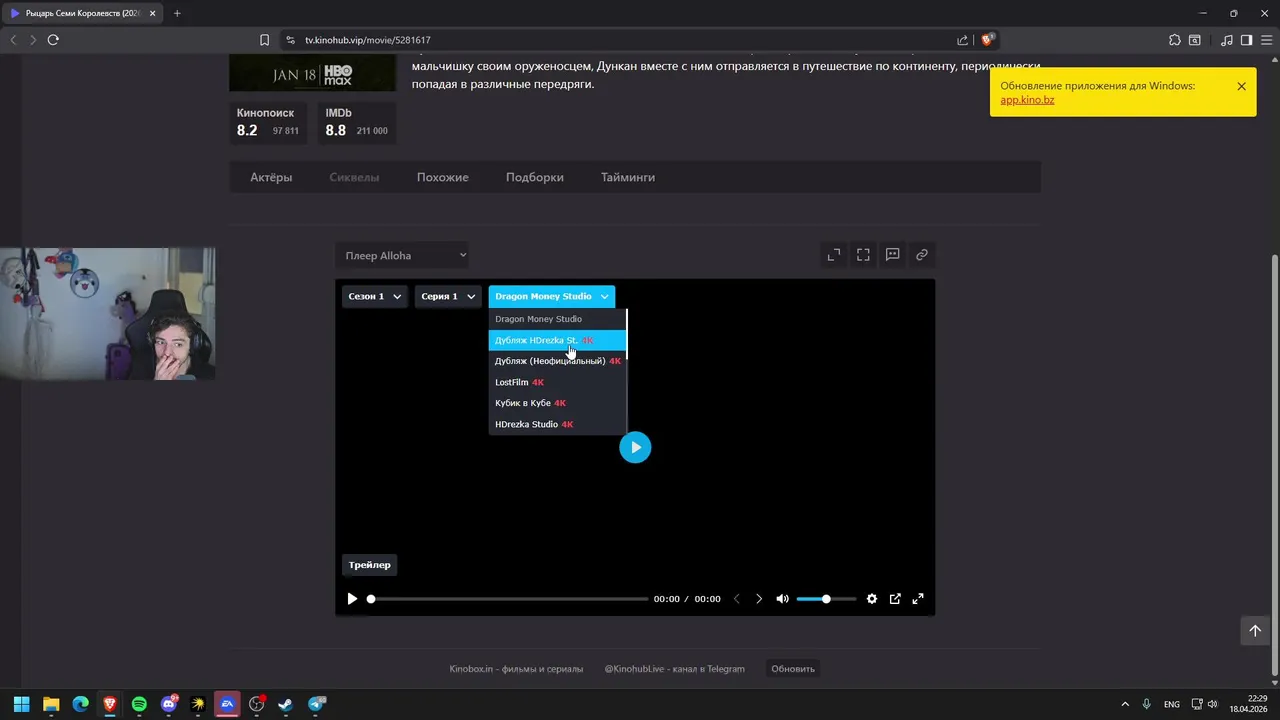Choose HDrezka Studio 4K voiceover
Viewport: 1280px width, 720px height.
(x=557, y=424)
